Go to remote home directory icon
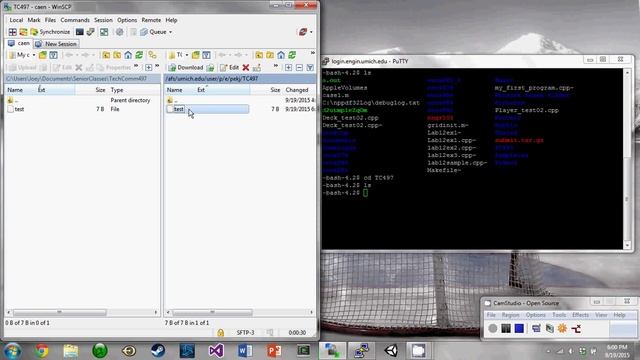The image size is (640, 360). [281, 55]
